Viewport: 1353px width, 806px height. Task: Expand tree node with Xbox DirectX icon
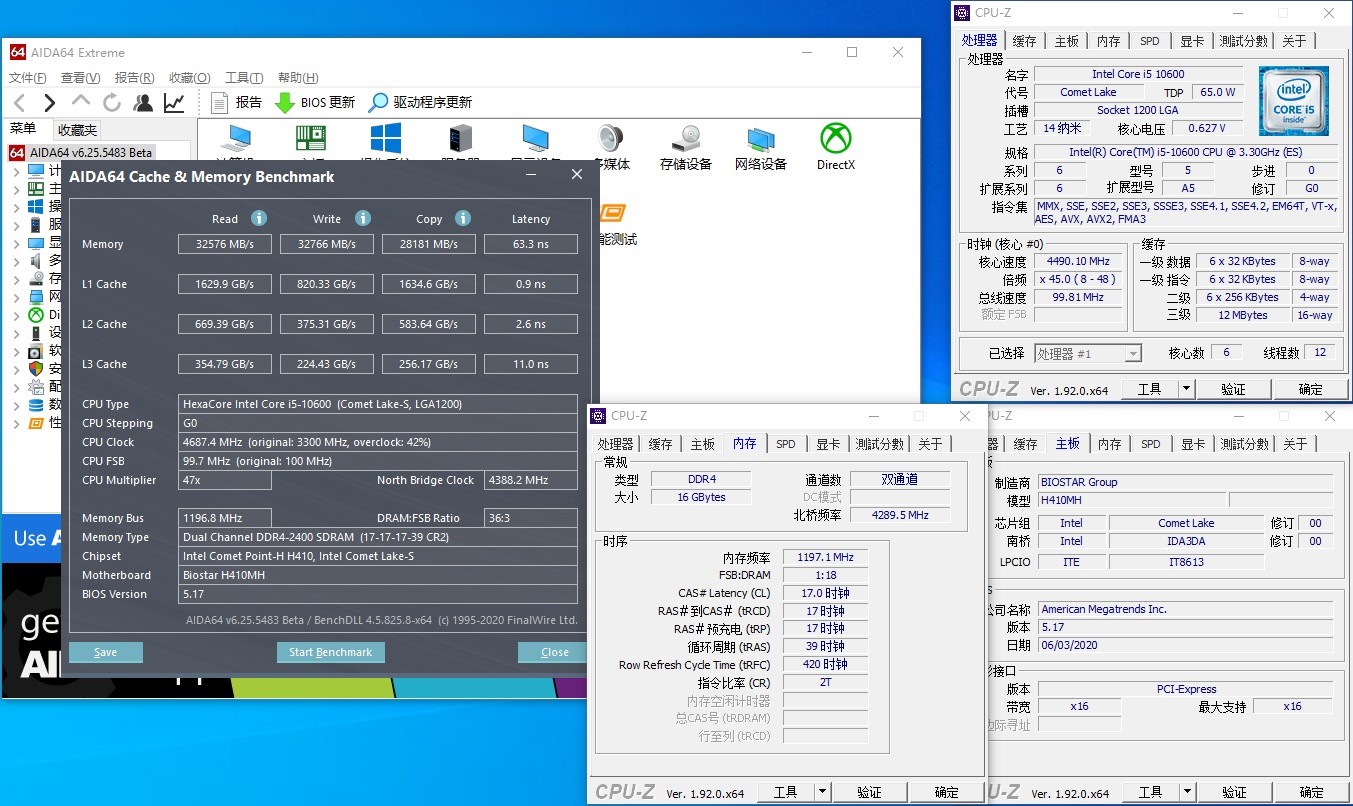16,315
